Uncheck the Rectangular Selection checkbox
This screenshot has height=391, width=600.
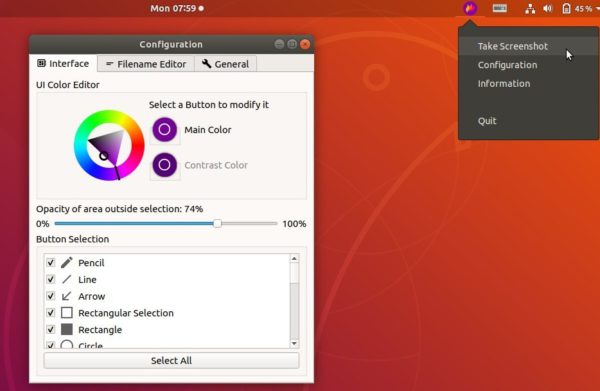coord(51,313)
